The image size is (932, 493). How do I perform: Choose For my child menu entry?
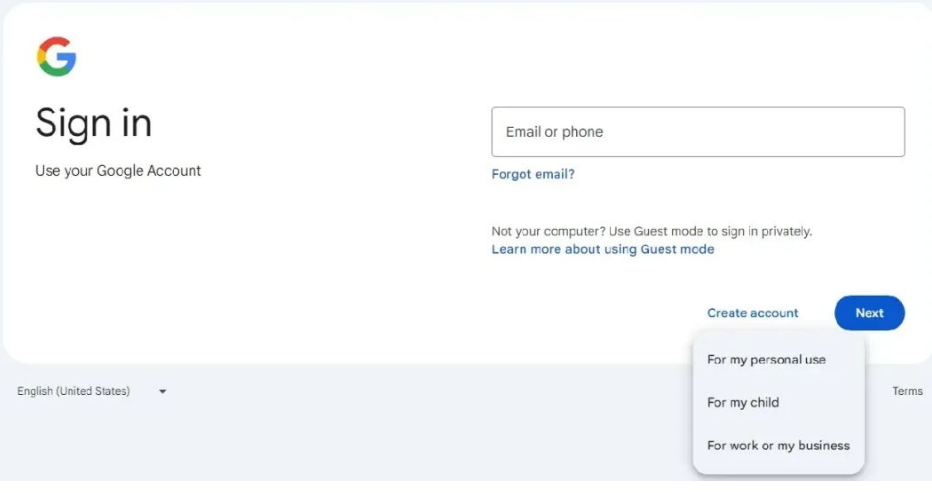[x=743, y=402]
